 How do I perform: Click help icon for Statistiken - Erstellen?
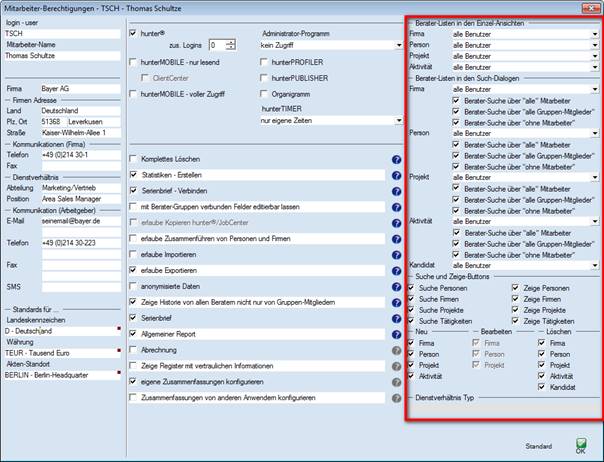(x=396, y=174)
